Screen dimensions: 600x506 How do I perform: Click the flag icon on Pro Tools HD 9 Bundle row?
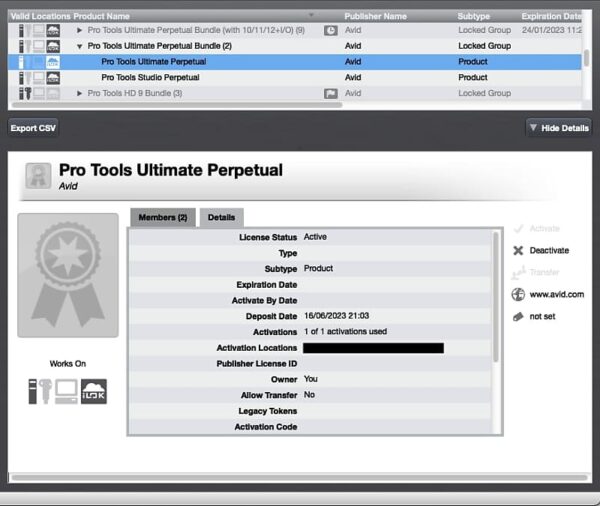[331, 93]
